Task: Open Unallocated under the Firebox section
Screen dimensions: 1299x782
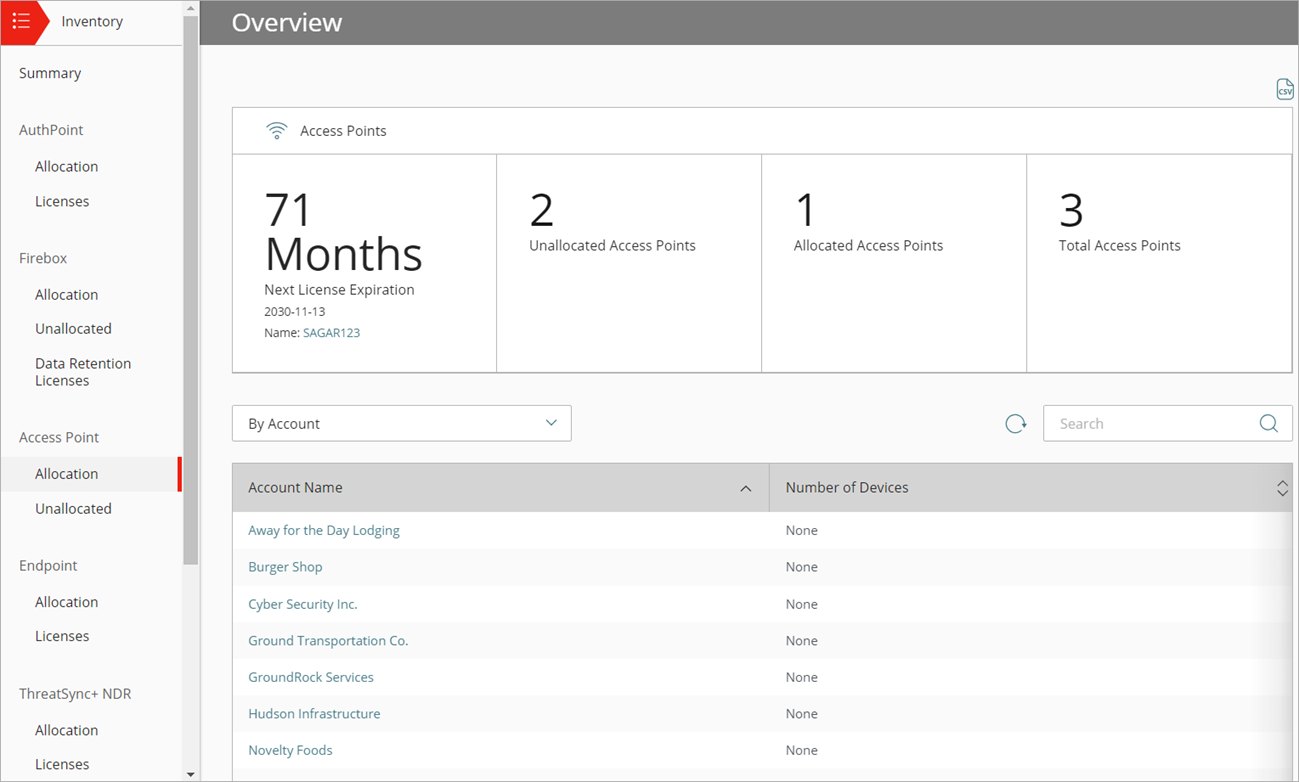Action: (x=73, y=328)
